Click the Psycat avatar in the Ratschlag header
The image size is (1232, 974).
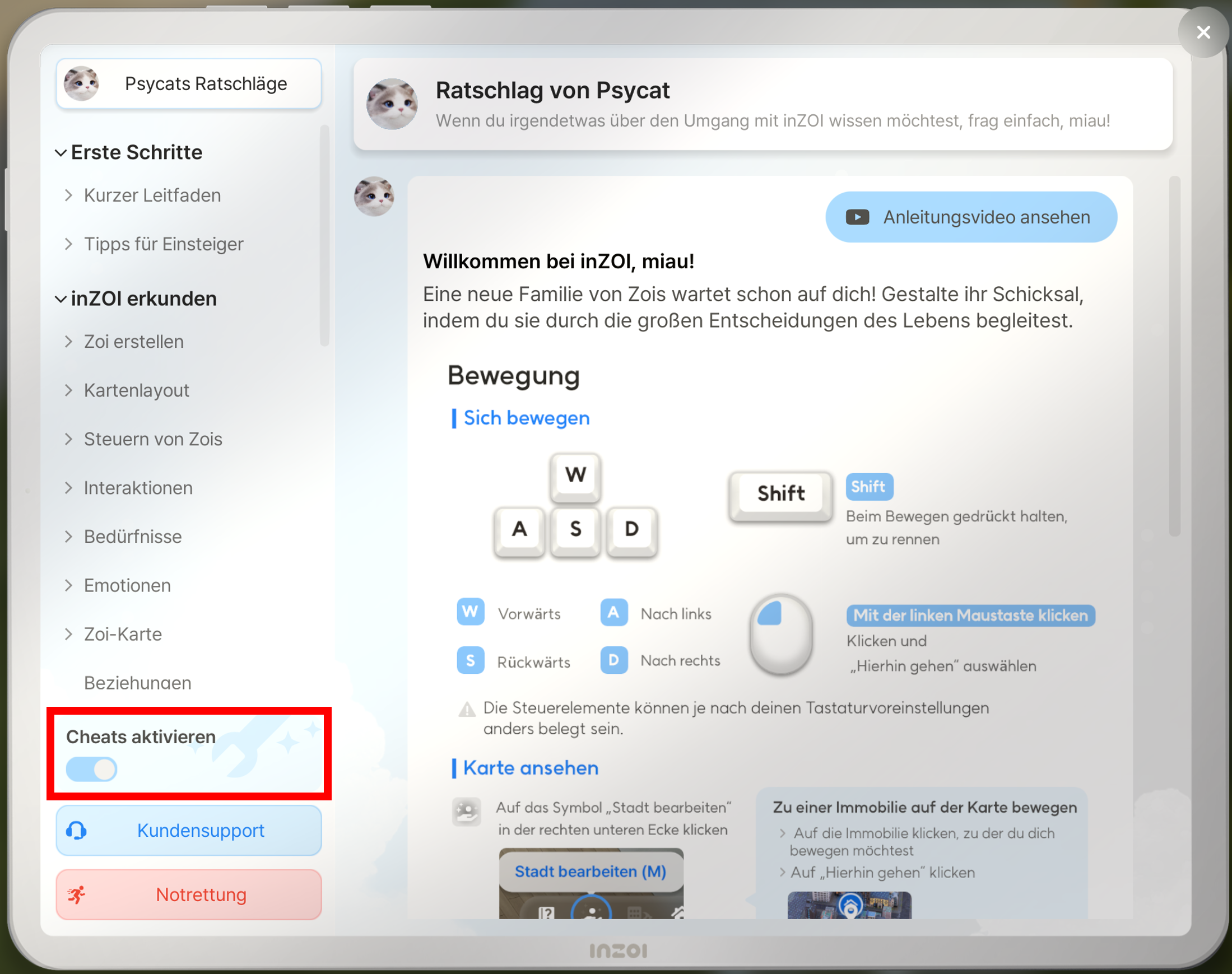391,104
